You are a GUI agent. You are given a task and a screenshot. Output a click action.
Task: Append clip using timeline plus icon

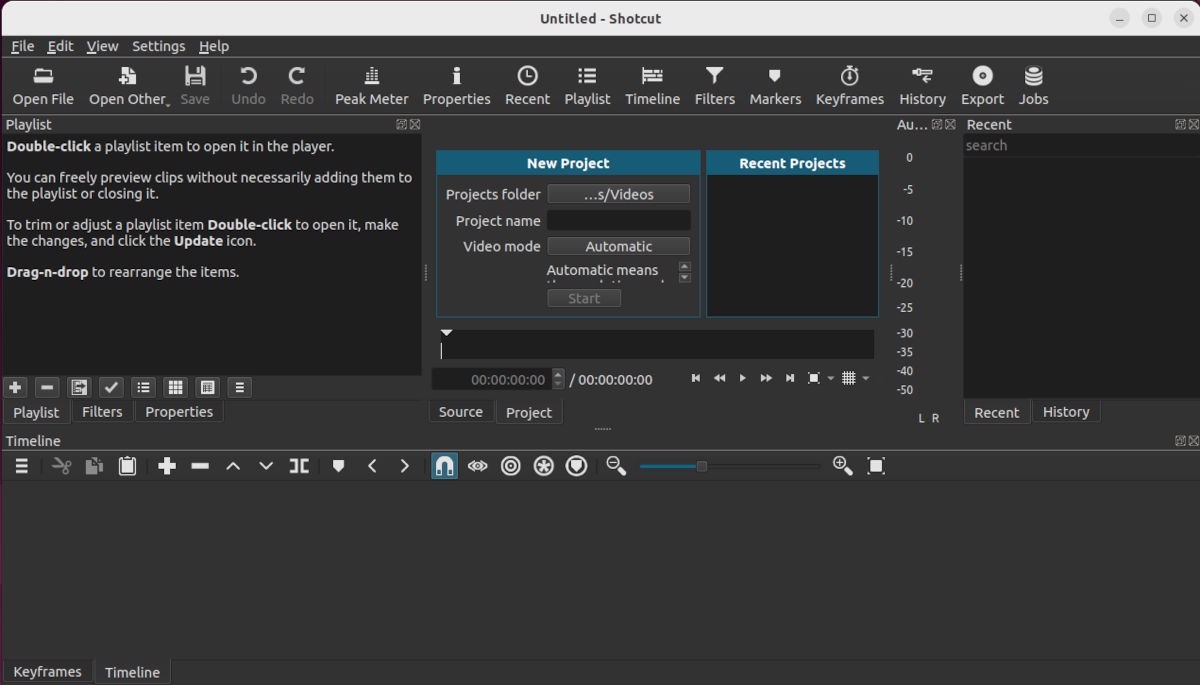167,465
